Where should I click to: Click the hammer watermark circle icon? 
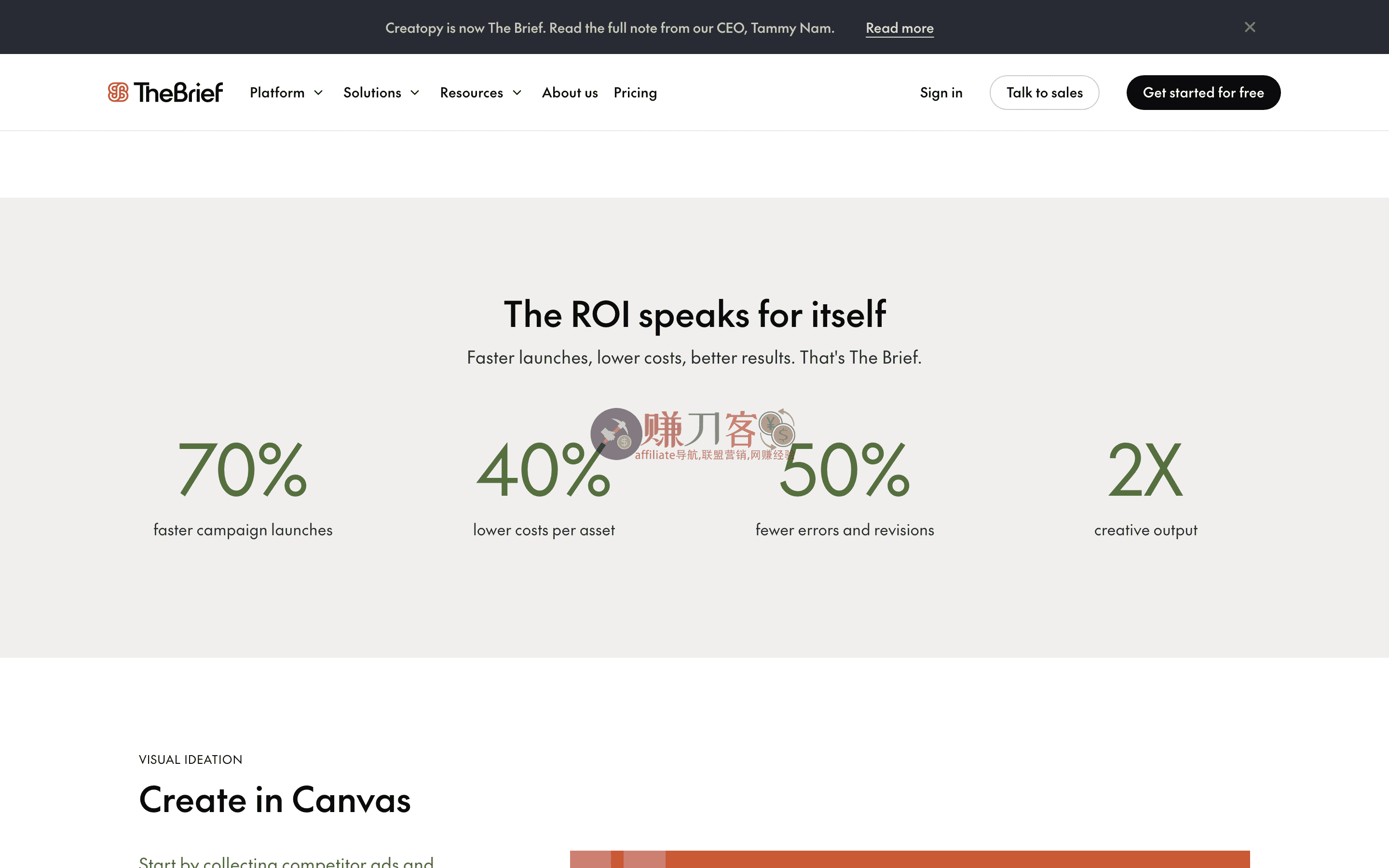pyautogui.click(x=615, y=434)
